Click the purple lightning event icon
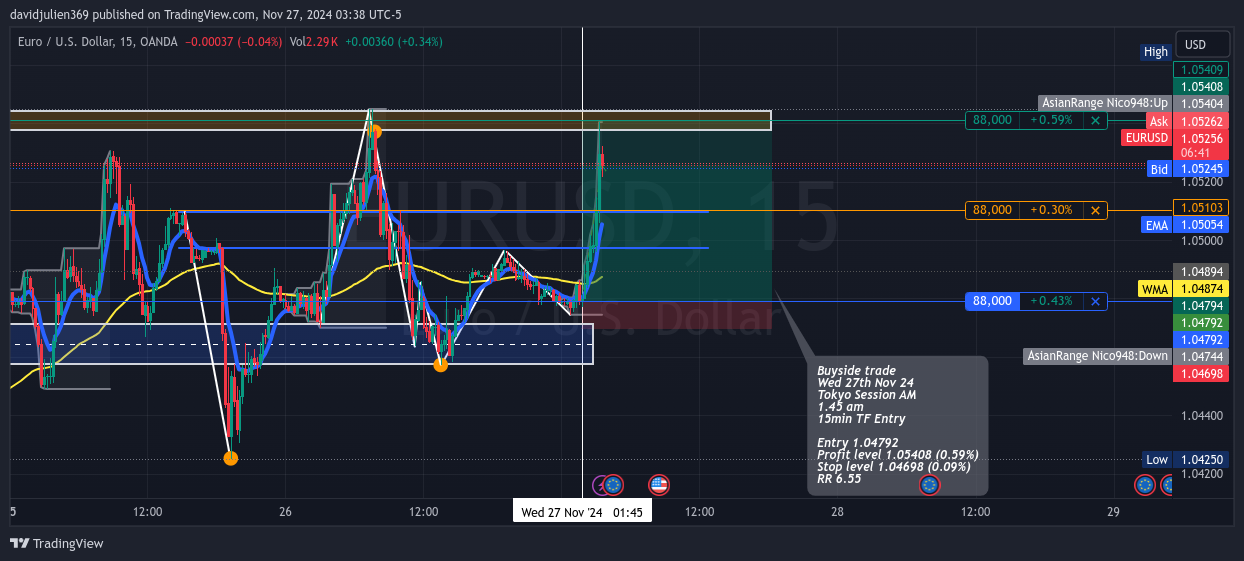The width and height of the screenshot is (1244, 561). click(x=601, y=485)
